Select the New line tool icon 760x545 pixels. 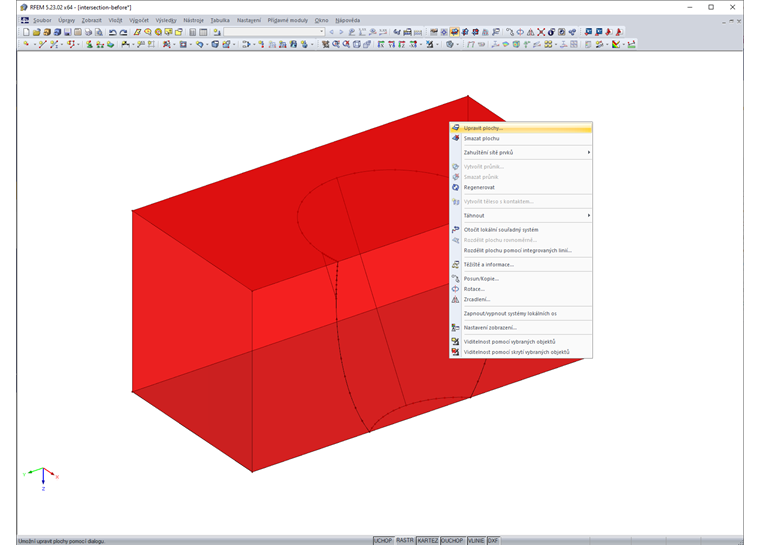pos(43,44)
